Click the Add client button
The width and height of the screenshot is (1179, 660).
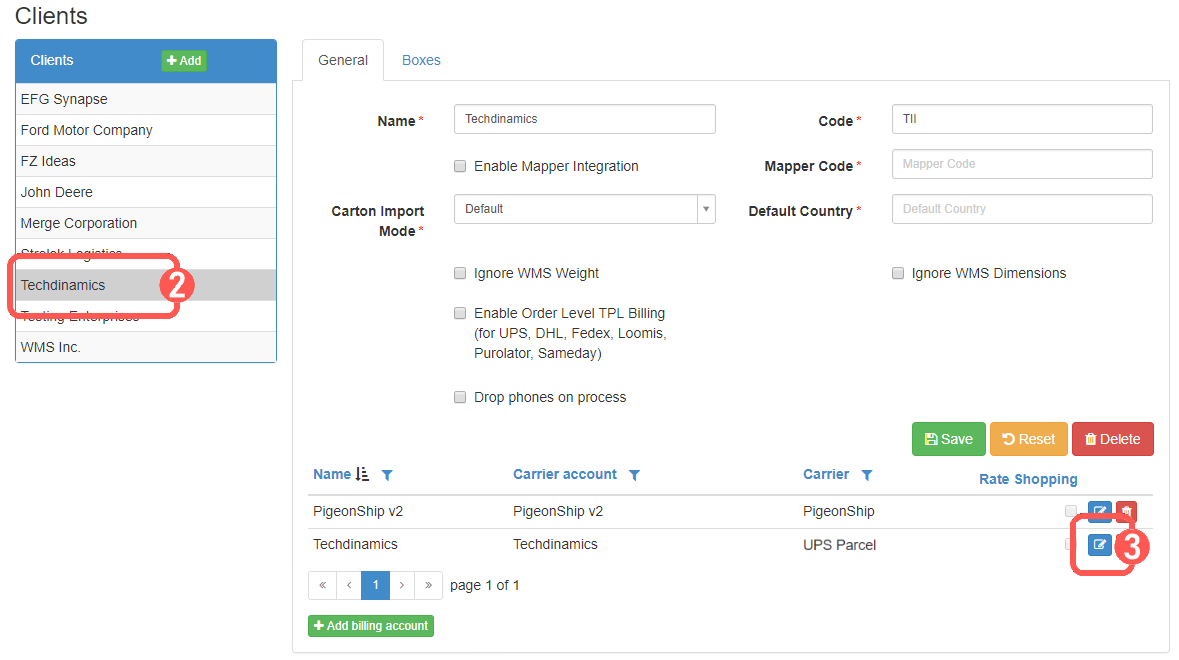click(x=183, y=61)
